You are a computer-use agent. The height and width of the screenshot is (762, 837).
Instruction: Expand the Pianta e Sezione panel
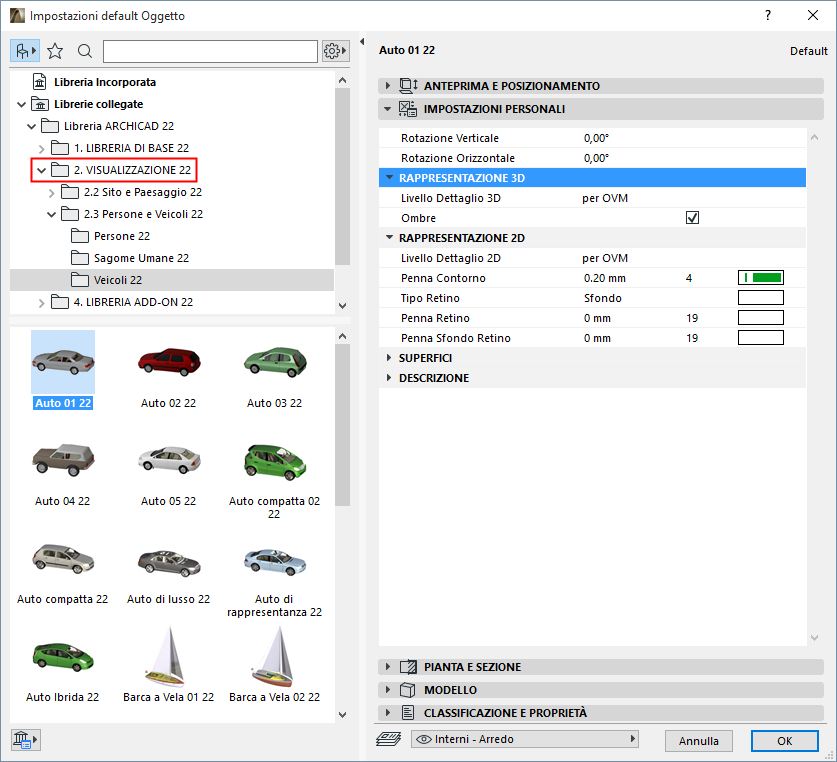(x=471, y=667)
